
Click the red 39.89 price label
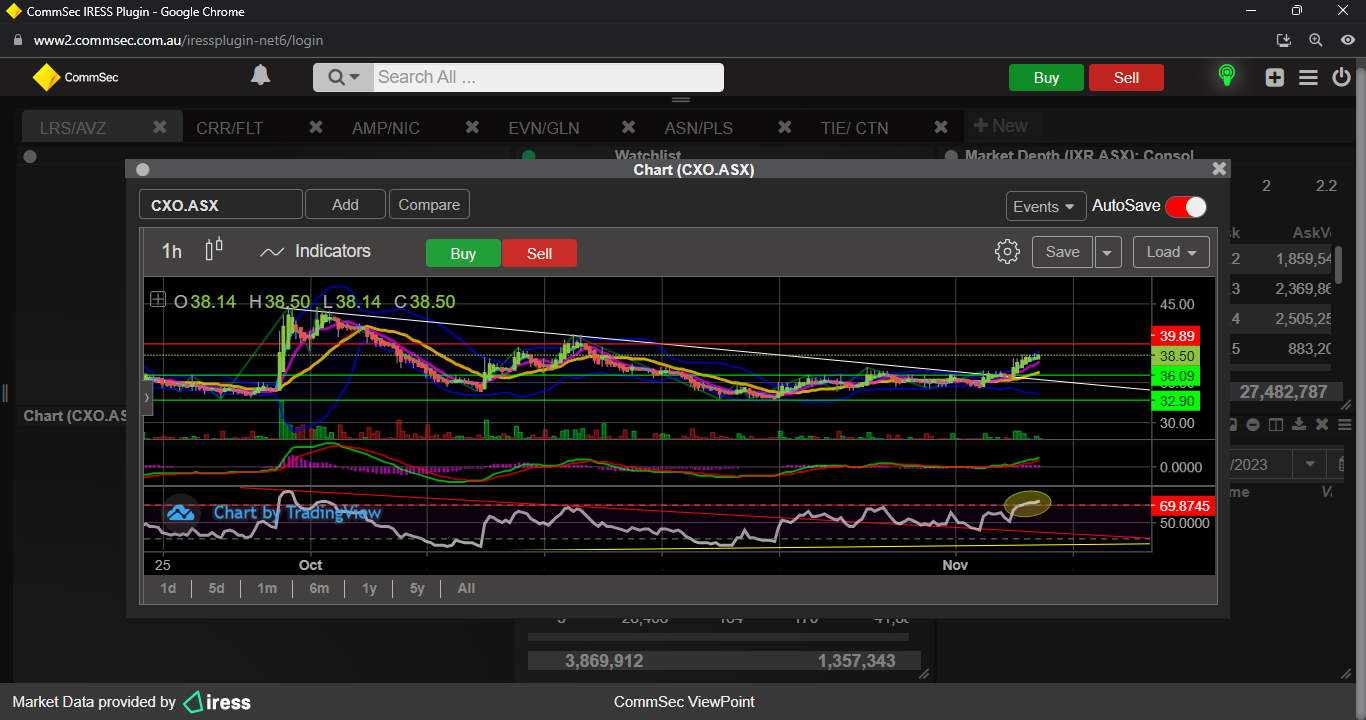(x=1176, y=336)
